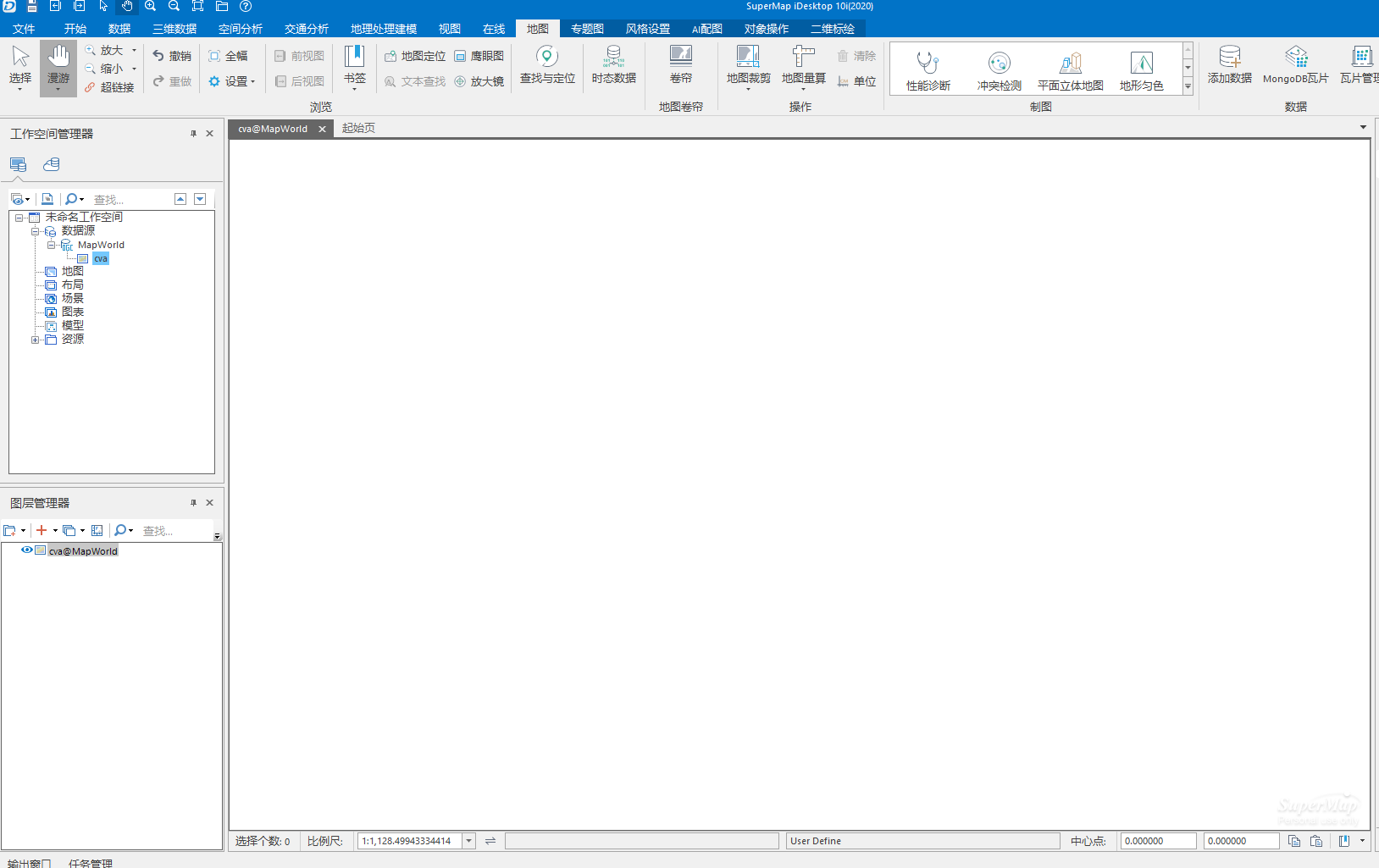
Task: Open the 任务管理 bottom tab
Action: [x=91, y=863]
